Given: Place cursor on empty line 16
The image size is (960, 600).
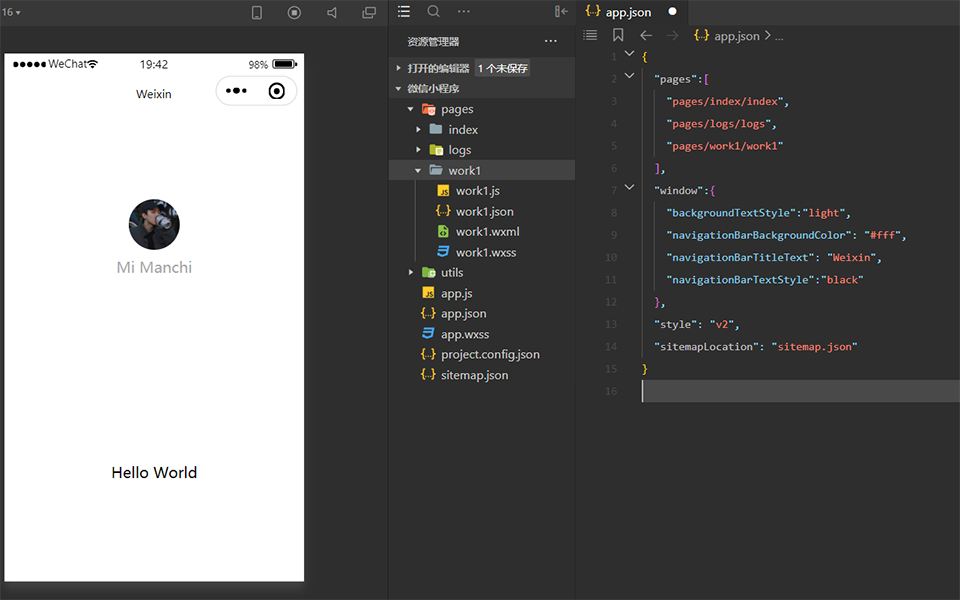Looking at the screenshot, I should [800, 391].
